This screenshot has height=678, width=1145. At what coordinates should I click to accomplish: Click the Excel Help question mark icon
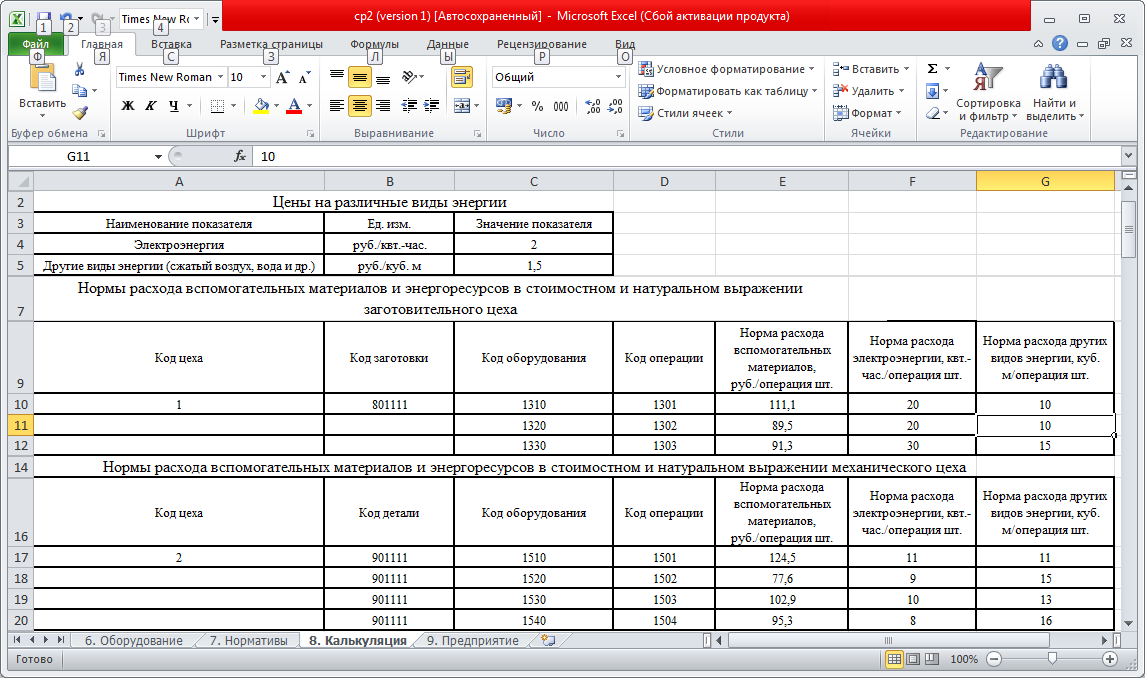pos(1060,44)
